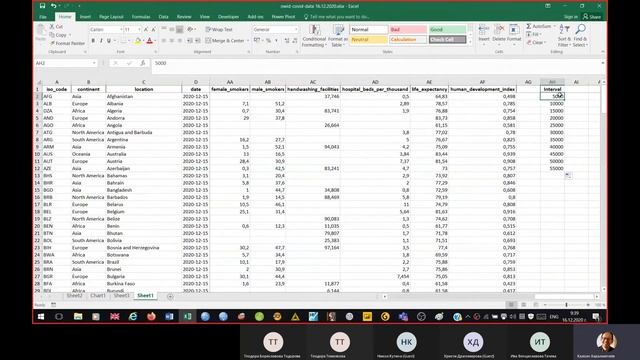Confirm entry with formula bar checkmark
The width and height of the screenshot is (640, 360).
point(129,63)
